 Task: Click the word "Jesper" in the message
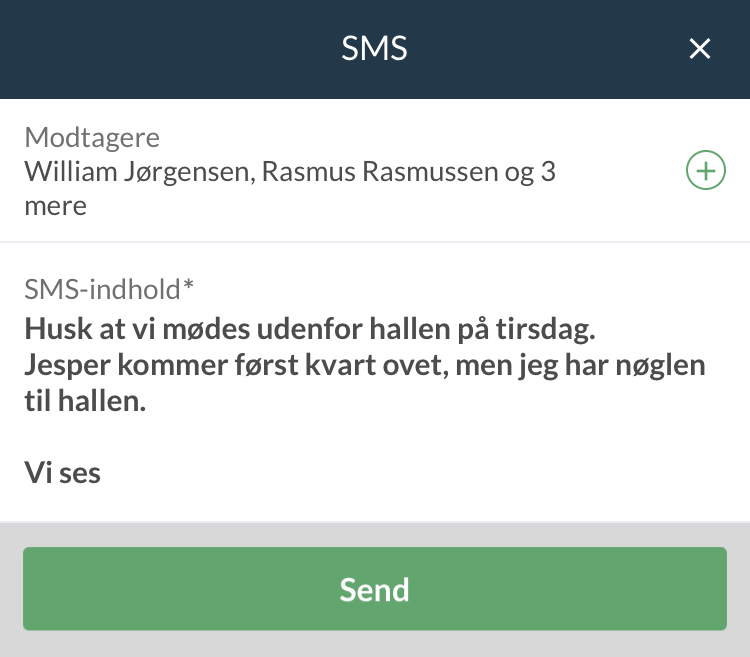(67, 365)
